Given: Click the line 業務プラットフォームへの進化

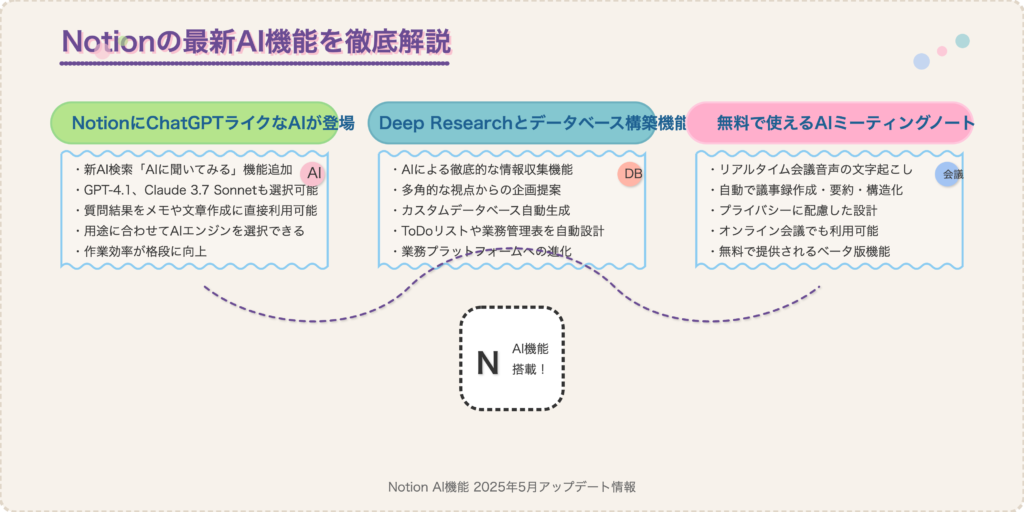Looking at the screenshot, I should coord(482,251).
